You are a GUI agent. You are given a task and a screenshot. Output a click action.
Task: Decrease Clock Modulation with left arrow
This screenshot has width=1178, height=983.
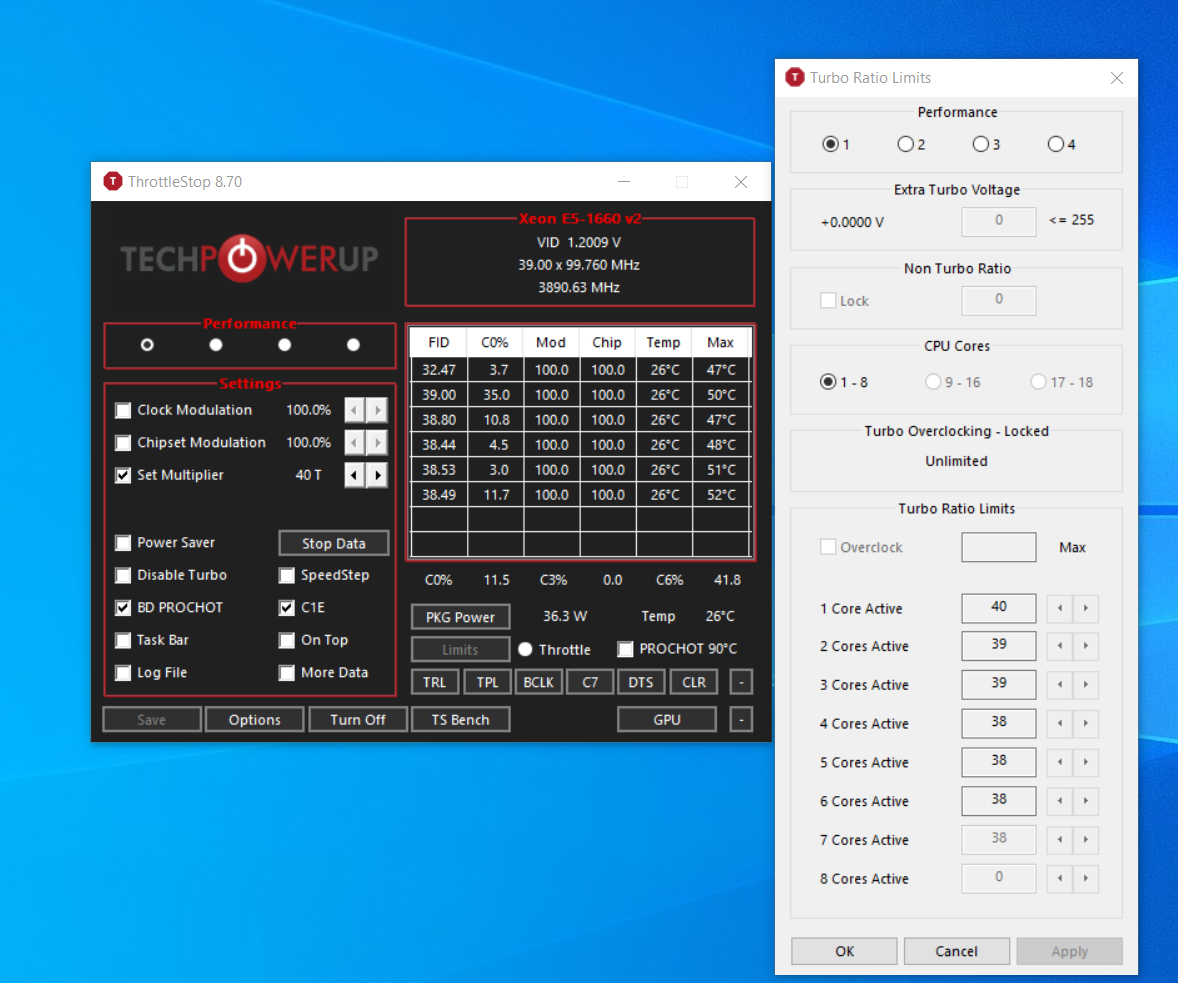pyautogui.click(x=355, y=410)
